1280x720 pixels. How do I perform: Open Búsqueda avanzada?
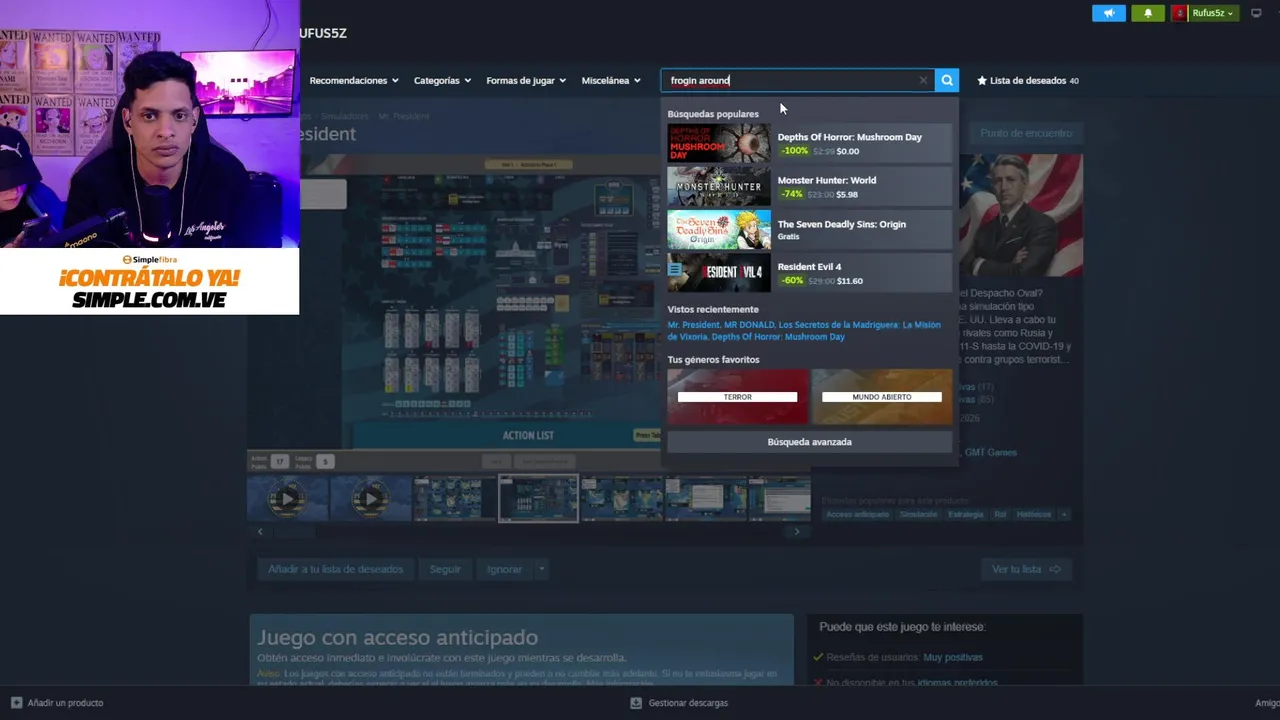tap(810, 441)
